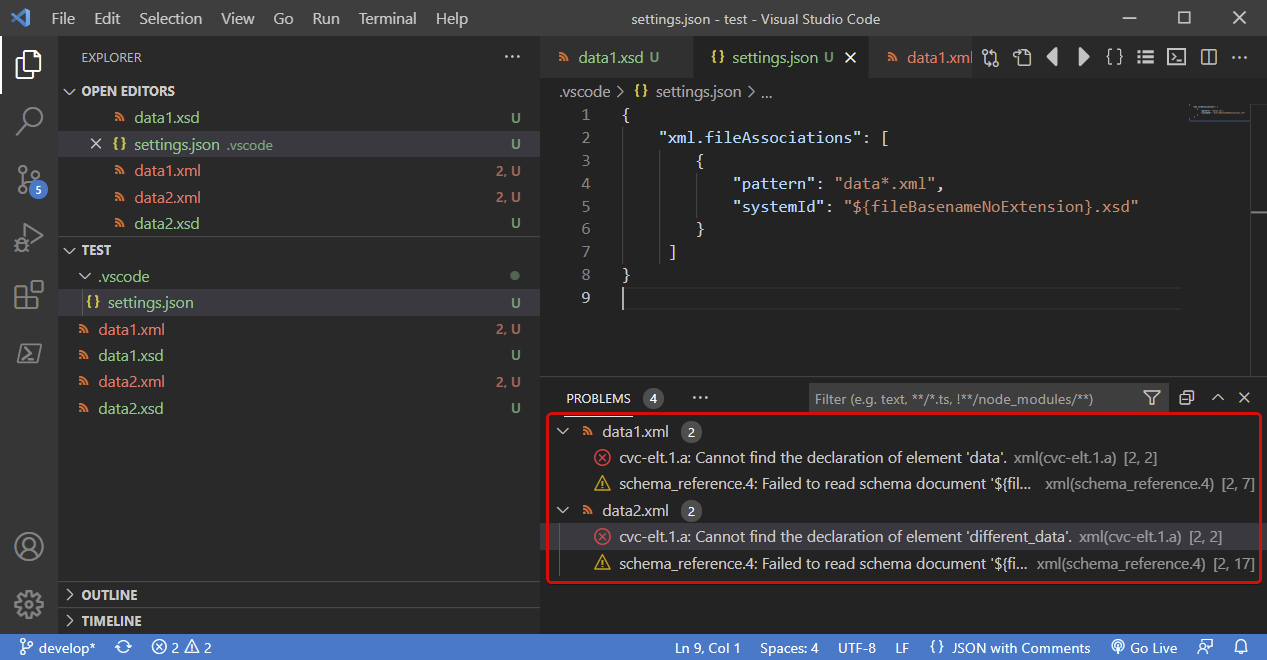Viewport: 1267px width, 660px height.
Task: Click UTF-8 encoding in status bar
Action: tap(857, 647)
